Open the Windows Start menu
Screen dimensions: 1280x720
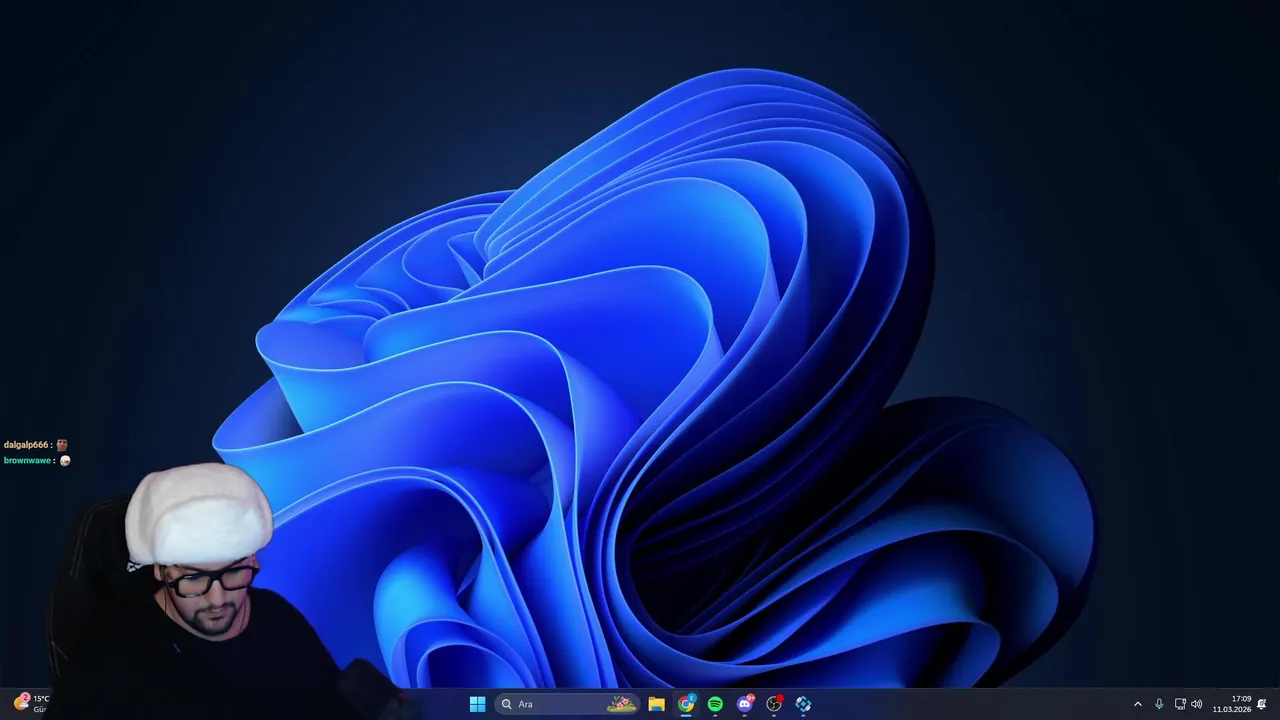tap(477, 704)
